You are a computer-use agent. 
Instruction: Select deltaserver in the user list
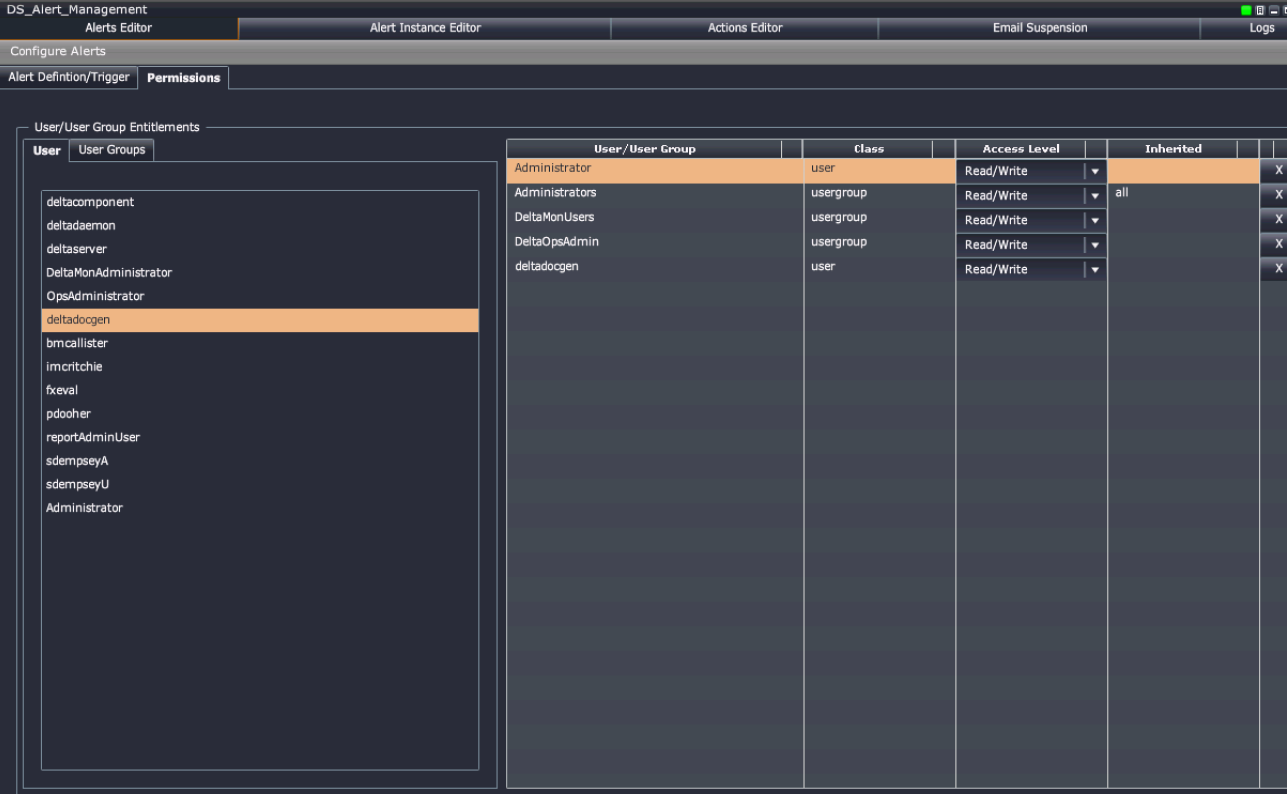pyautogui.click(x=260, y=249)
